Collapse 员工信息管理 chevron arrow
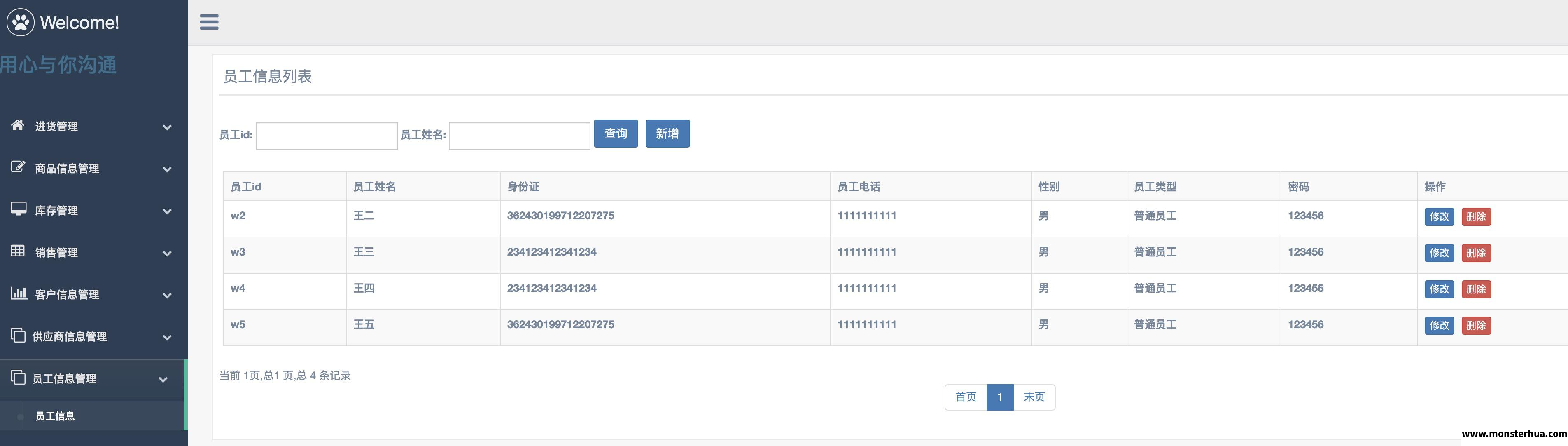1568x446 pixels. (163, 380)
